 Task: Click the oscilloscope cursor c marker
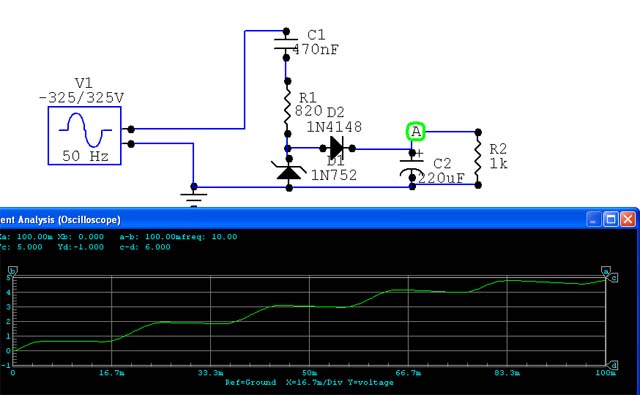point(613,278)
